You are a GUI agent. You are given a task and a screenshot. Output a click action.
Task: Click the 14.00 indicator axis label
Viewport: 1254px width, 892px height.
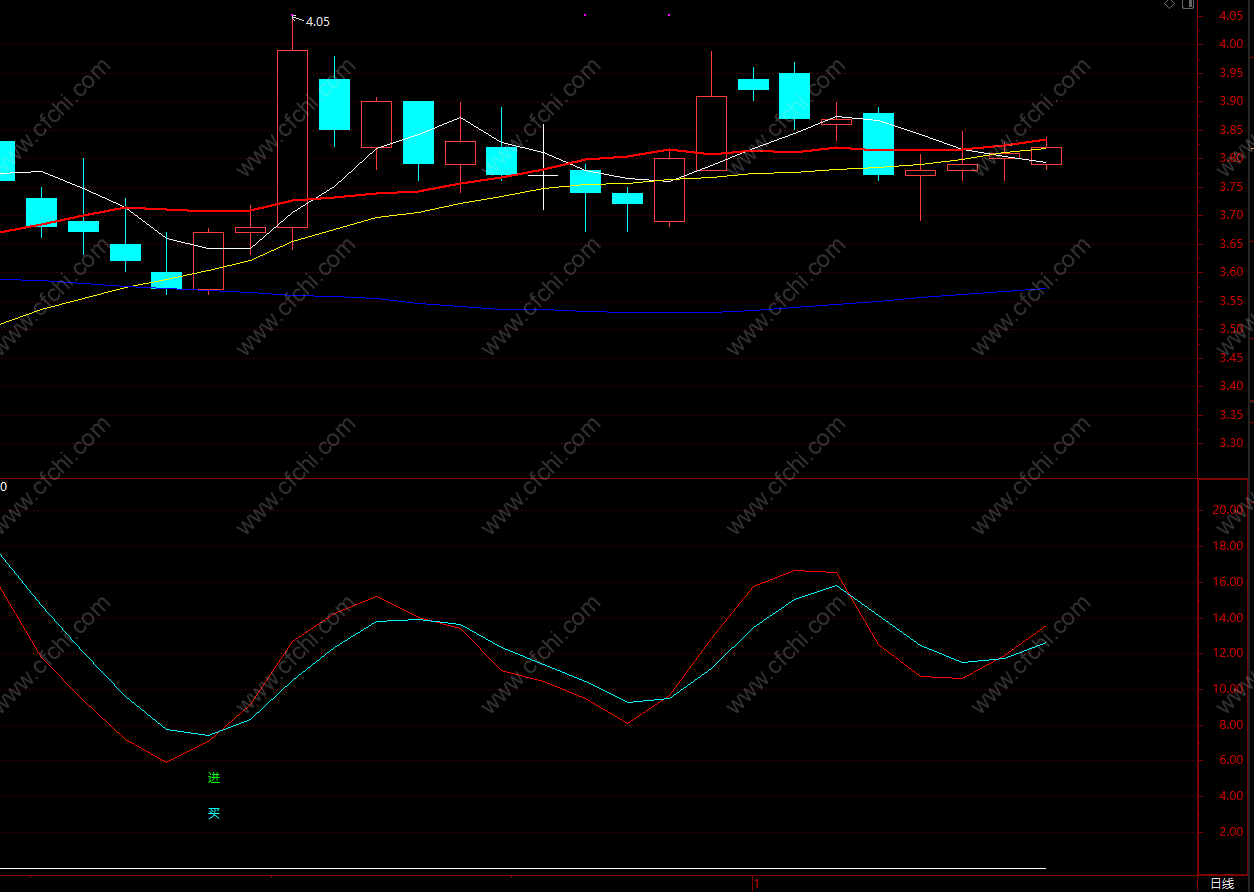pyautogui.click(x=1228, y=618)
